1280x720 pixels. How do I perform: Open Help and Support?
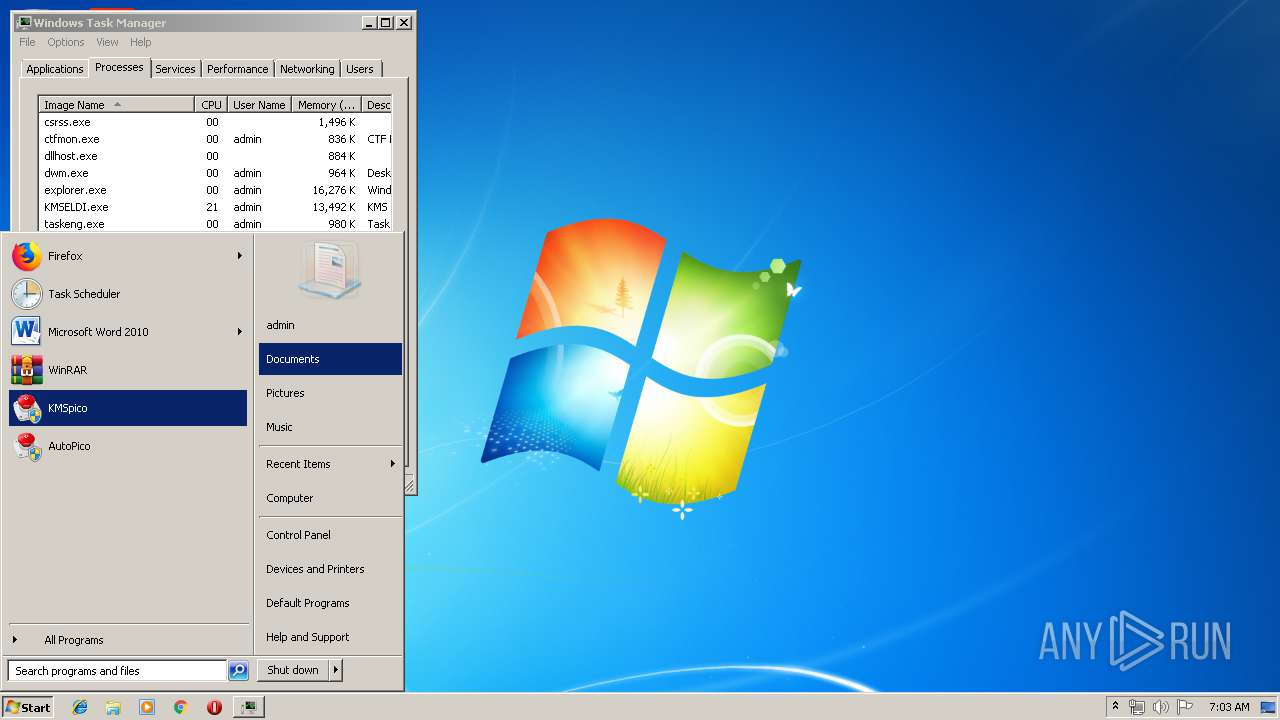pyautogui.click(x=330, y=637)
